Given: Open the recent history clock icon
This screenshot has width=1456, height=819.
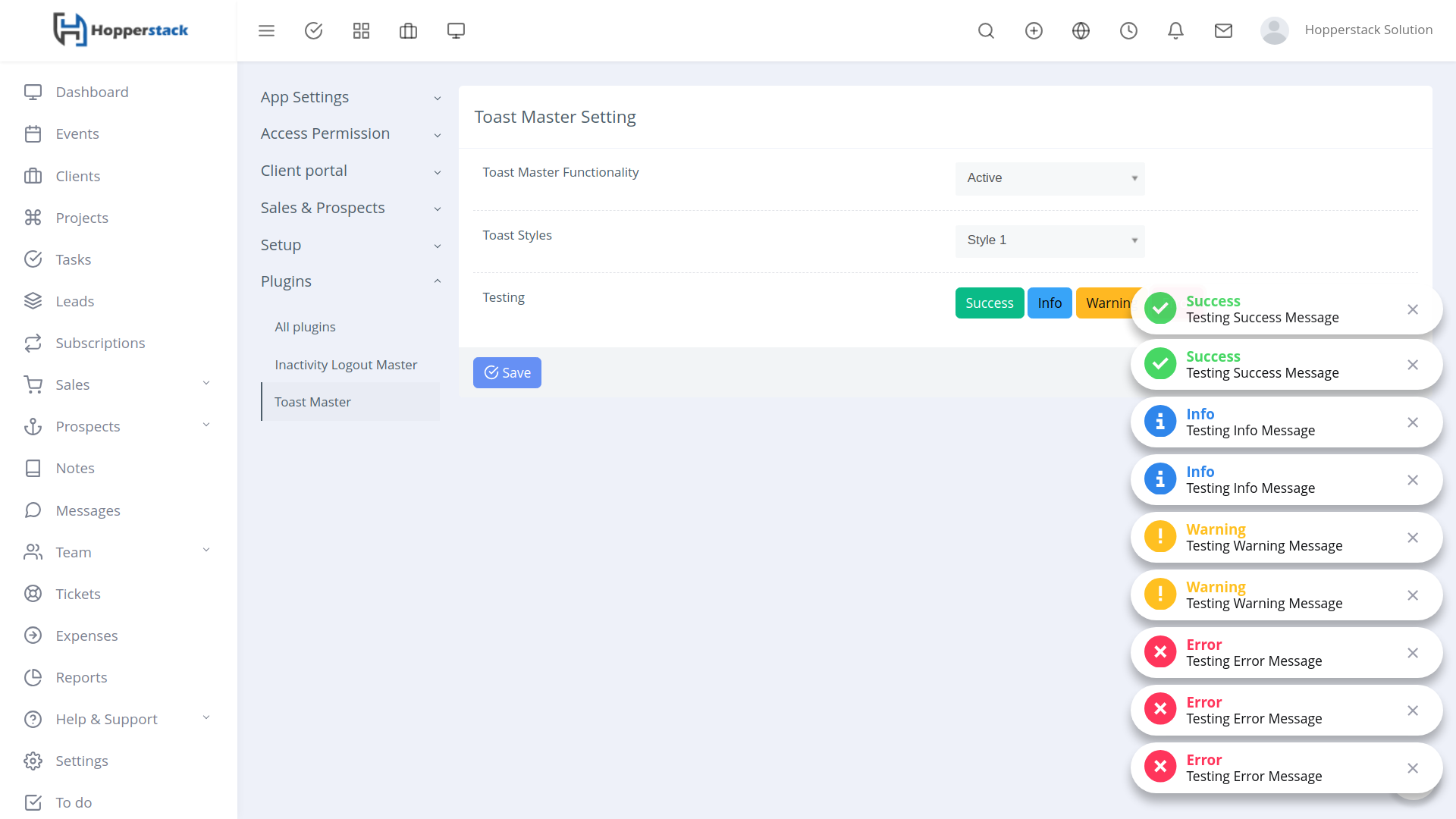Looking at the screenshot, I should point(1128,30).
